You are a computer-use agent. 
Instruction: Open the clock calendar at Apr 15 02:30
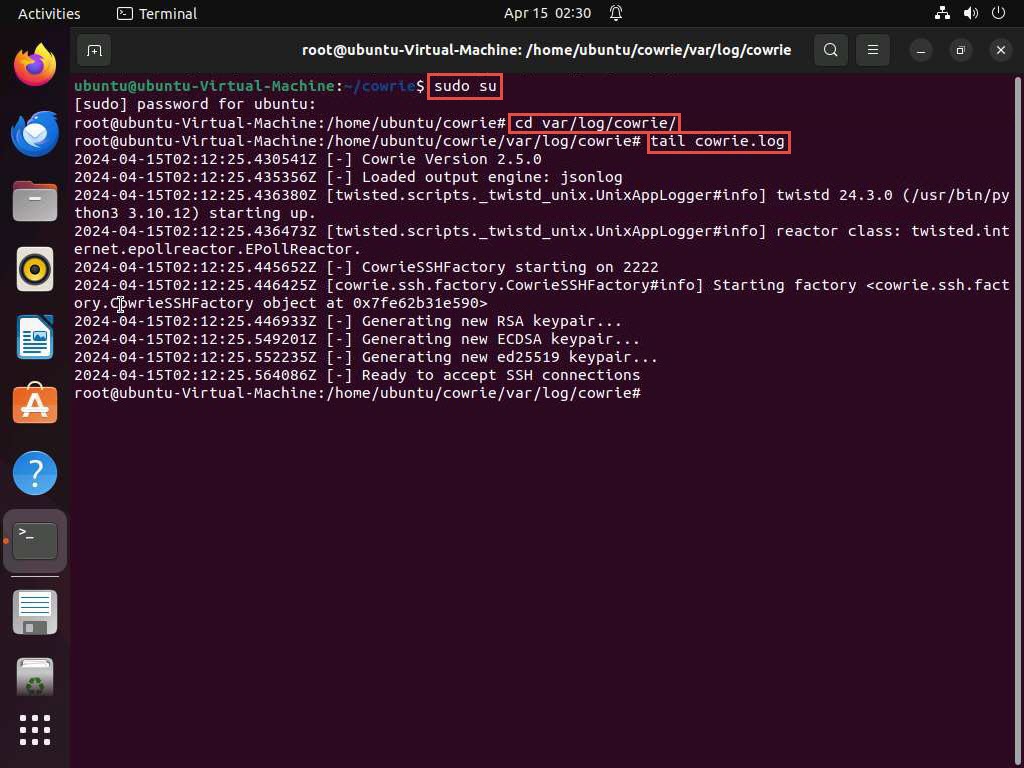click(547, 13)
